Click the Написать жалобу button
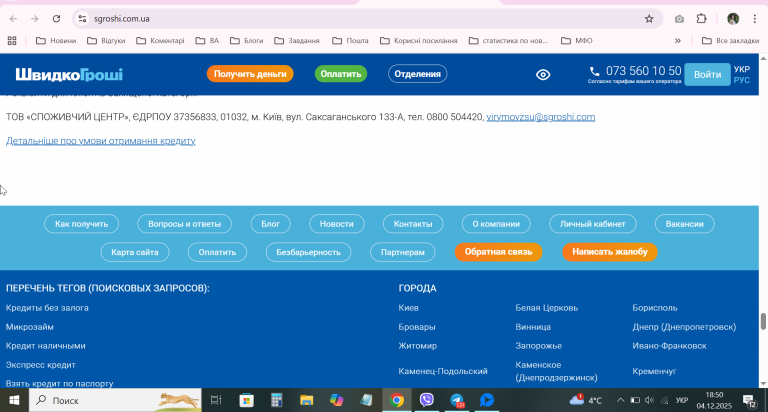Screen dimensions: 768x412 coord(610,252)
